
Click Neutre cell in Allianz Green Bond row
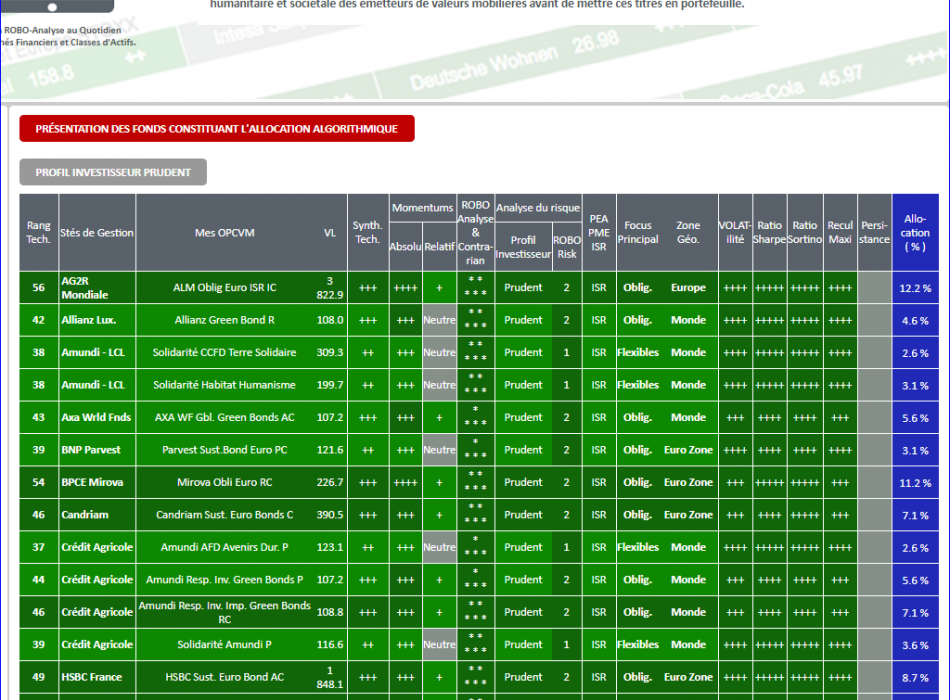[439, 320]
